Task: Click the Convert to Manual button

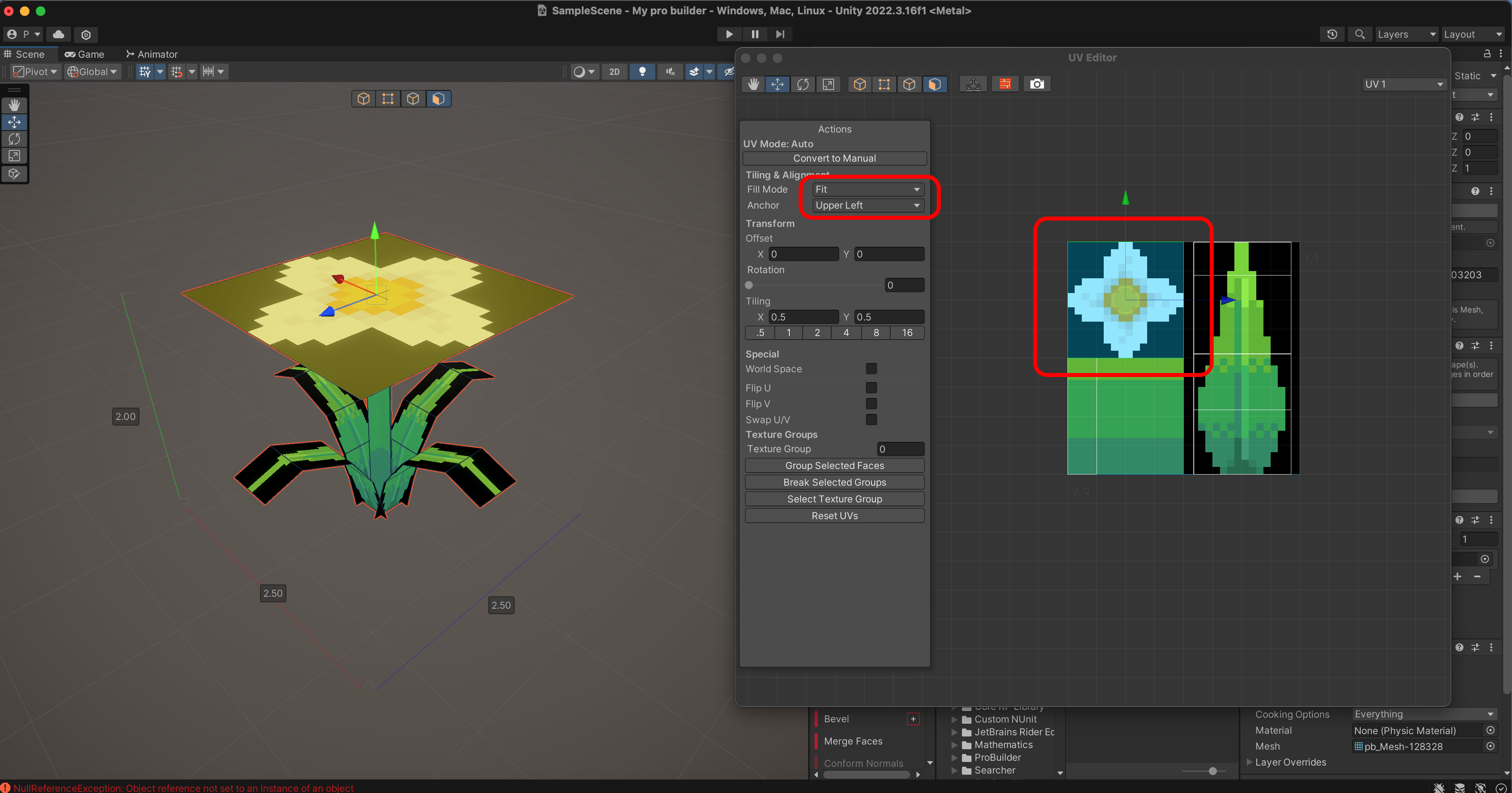Action: click(x=834, y=158)
